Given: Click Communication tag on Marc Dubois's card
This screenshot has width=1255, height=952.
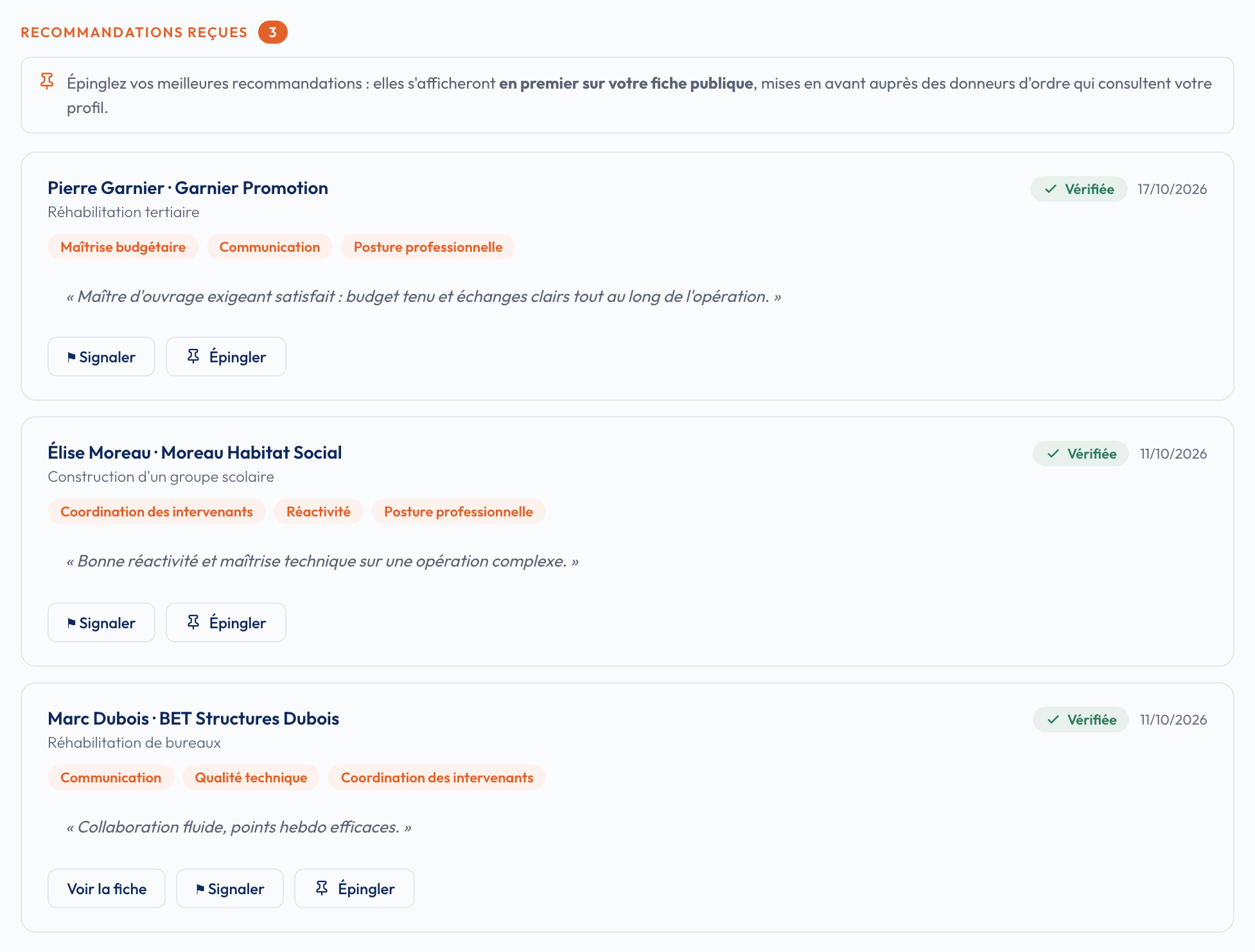Looking at the screenshot, I should pyautogui.click(x=111, y=777).
